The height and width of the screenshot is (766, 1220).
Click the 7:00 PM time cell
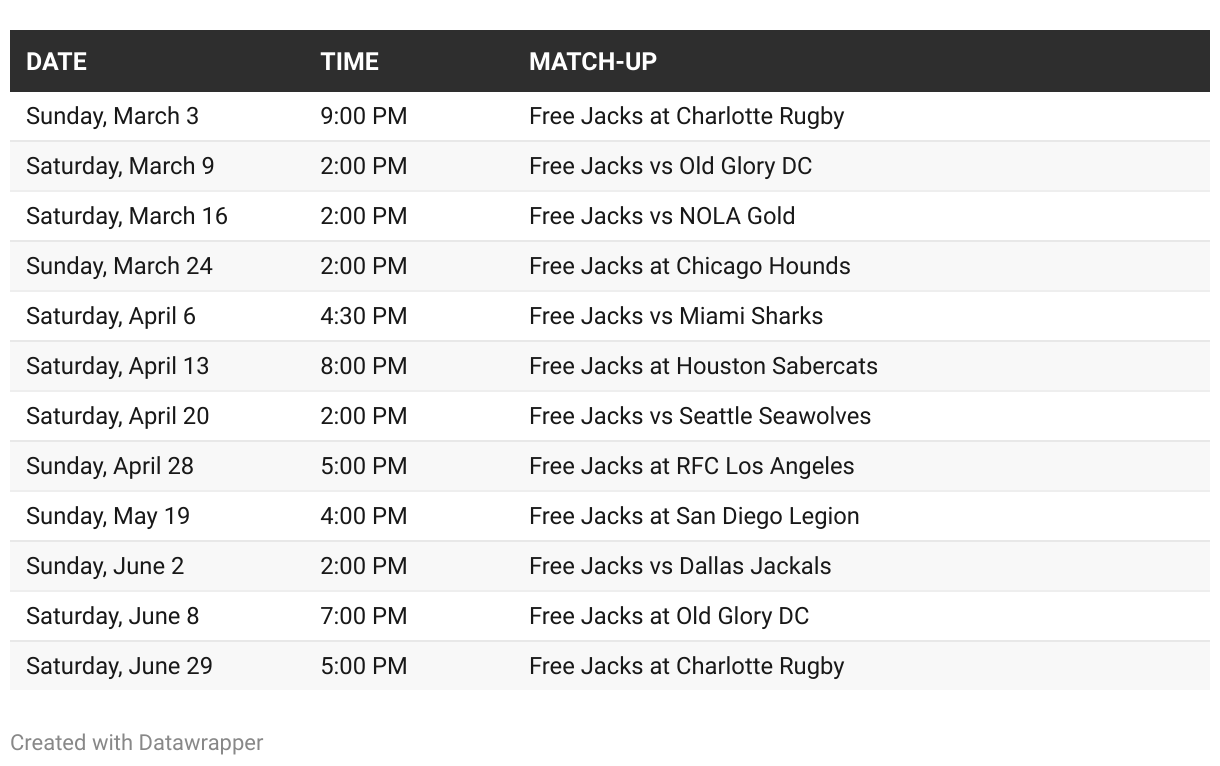364,616
